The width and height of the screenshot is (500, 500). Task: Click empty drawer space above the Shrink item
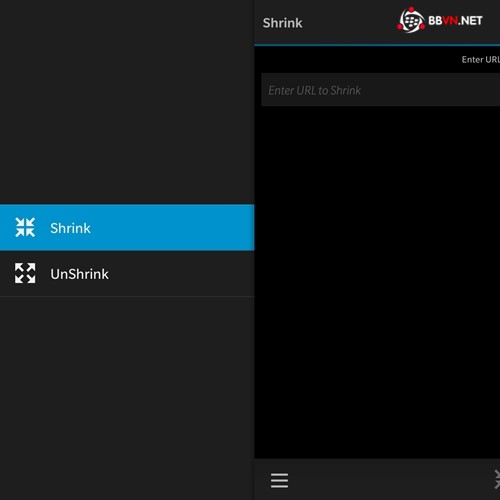click(x=127, y=102)
